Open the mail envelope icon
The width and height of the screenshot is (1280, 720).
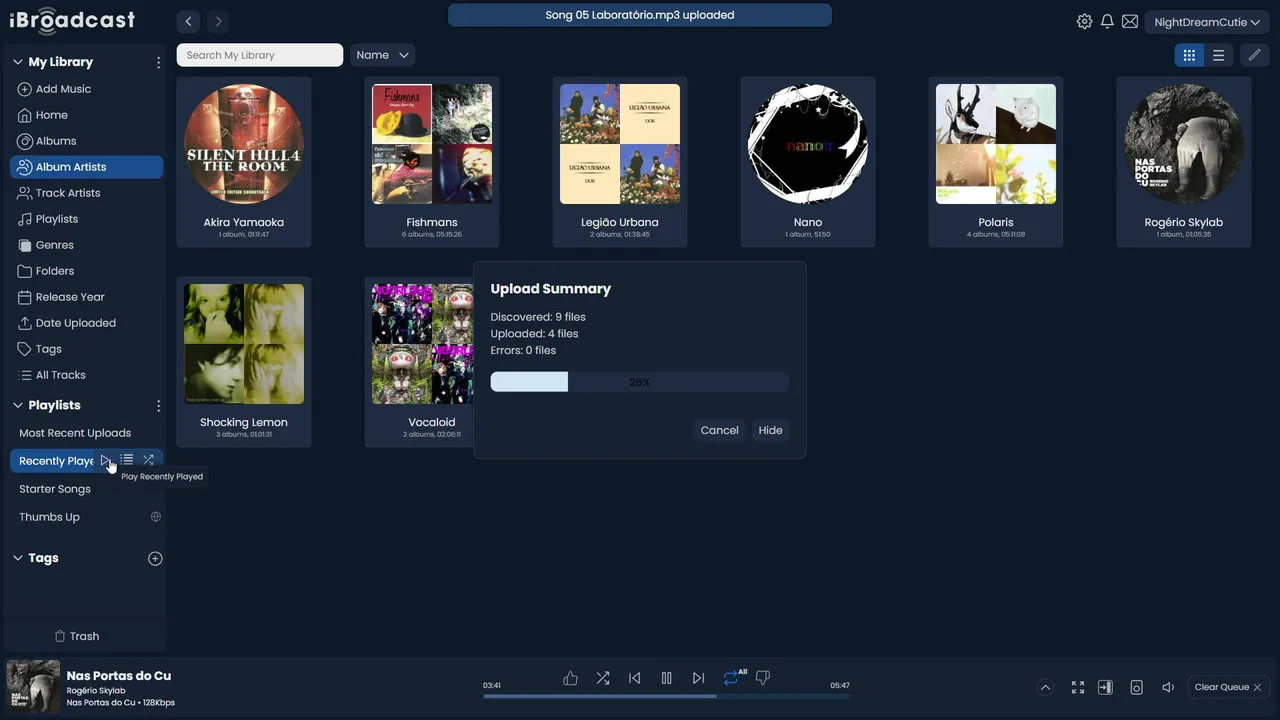click(x=1130, y=22)
